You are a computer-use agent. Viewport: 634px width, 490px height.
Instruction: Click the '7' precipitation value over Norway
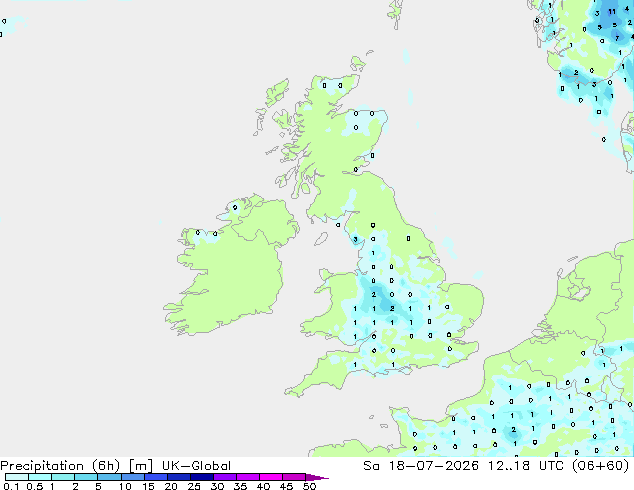click(x=617, y=38)
